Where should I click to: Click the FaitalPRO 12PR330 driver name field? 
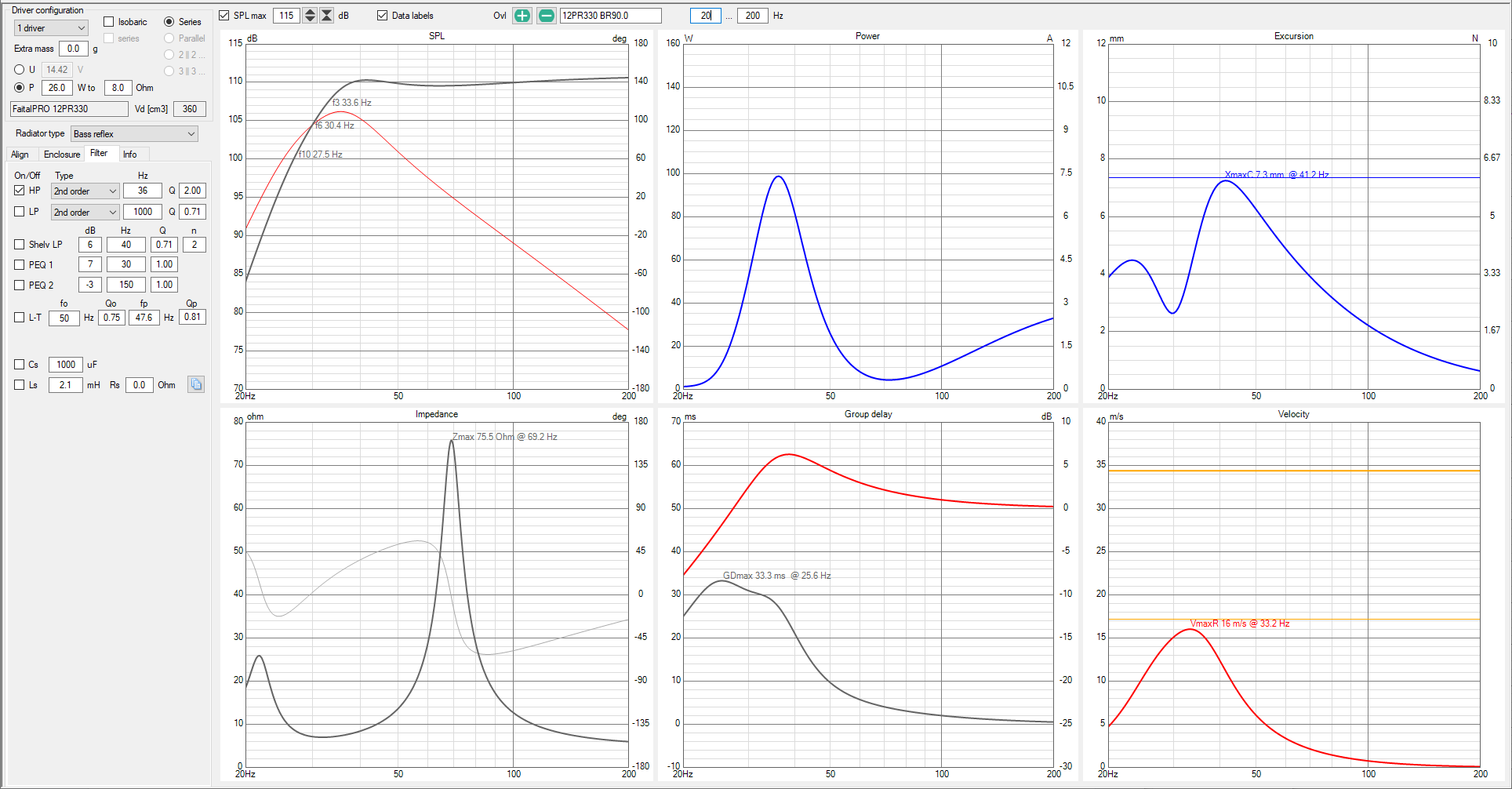(69, 109)
